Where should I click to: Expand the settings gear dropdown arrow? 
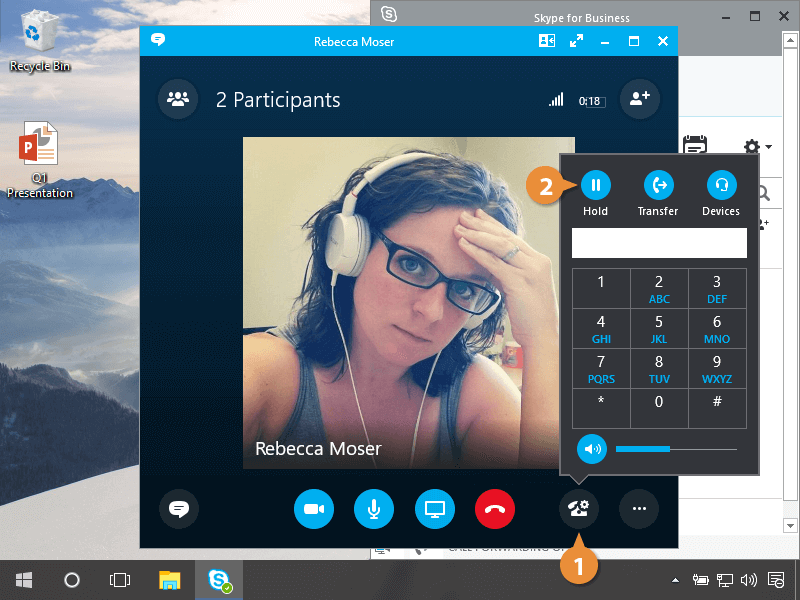768,147
